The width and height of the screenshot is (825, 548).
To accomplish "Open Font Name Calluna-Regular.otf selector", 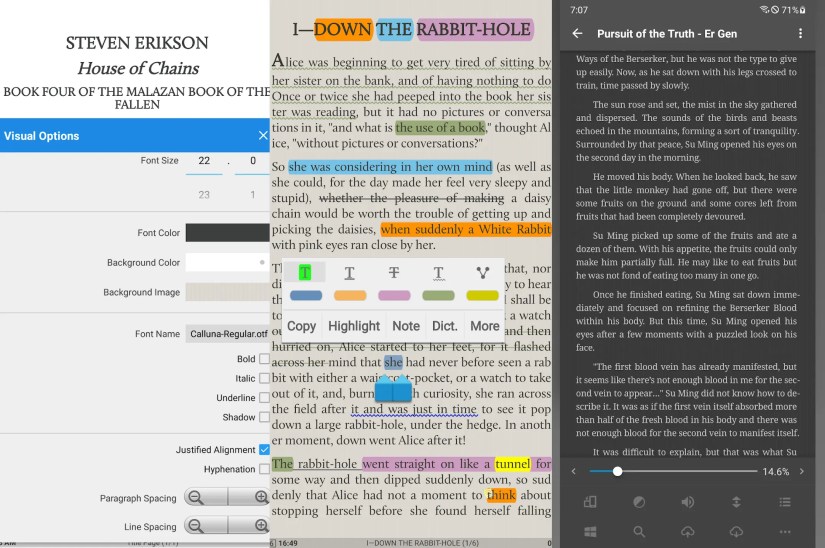I will (228, 334).
